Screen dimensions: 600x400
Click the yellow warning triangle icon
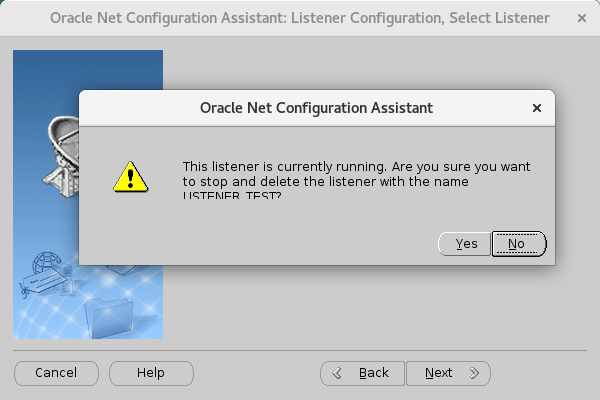tap(130, 177)
